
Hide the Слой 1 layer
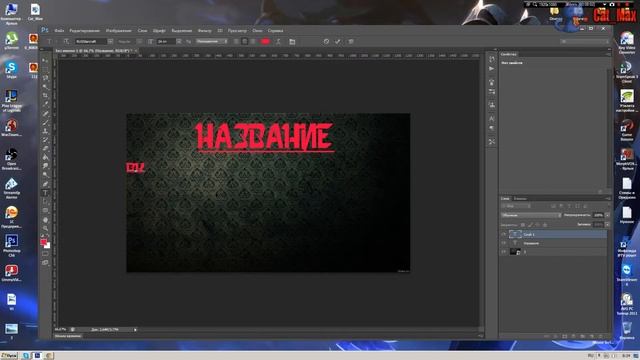point(504,234)
